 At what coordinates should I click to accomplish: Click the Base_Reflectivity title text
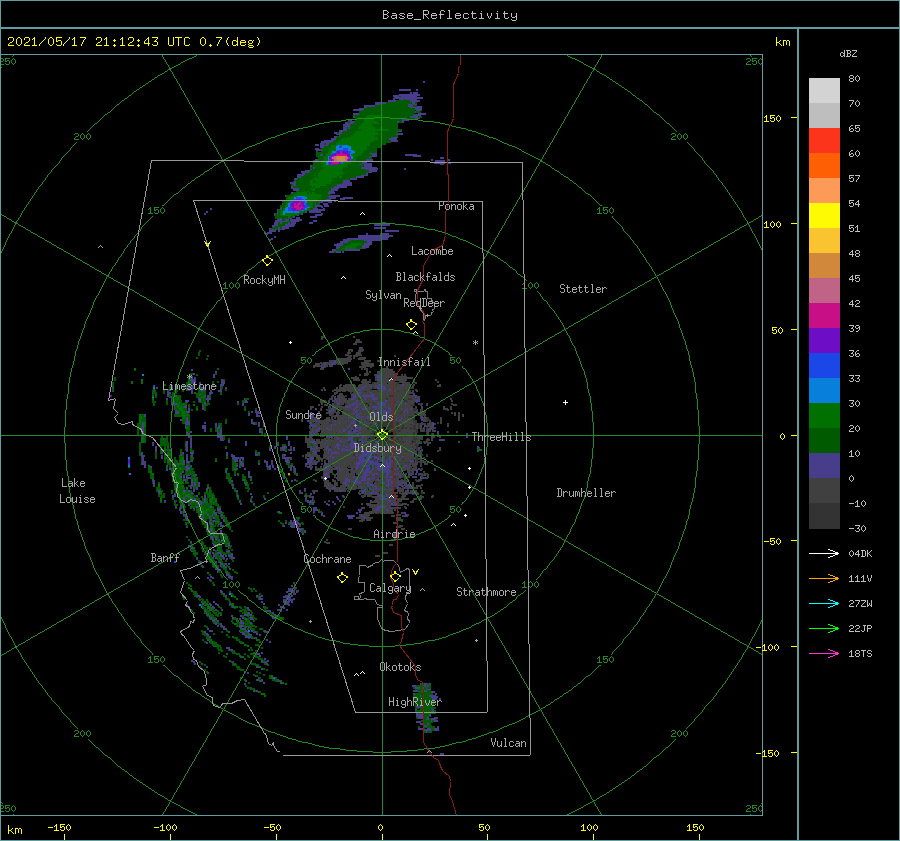450,15
